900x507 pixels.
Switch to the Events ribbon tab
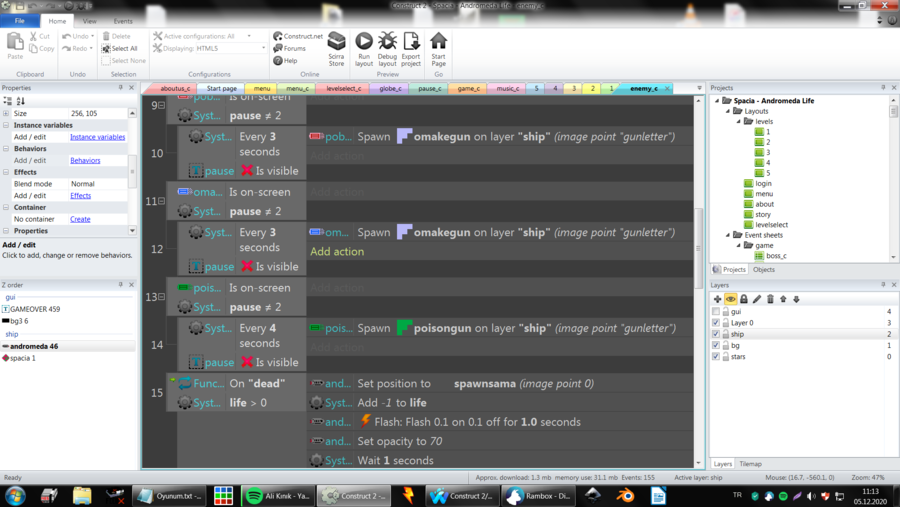(x=123, y=21)
